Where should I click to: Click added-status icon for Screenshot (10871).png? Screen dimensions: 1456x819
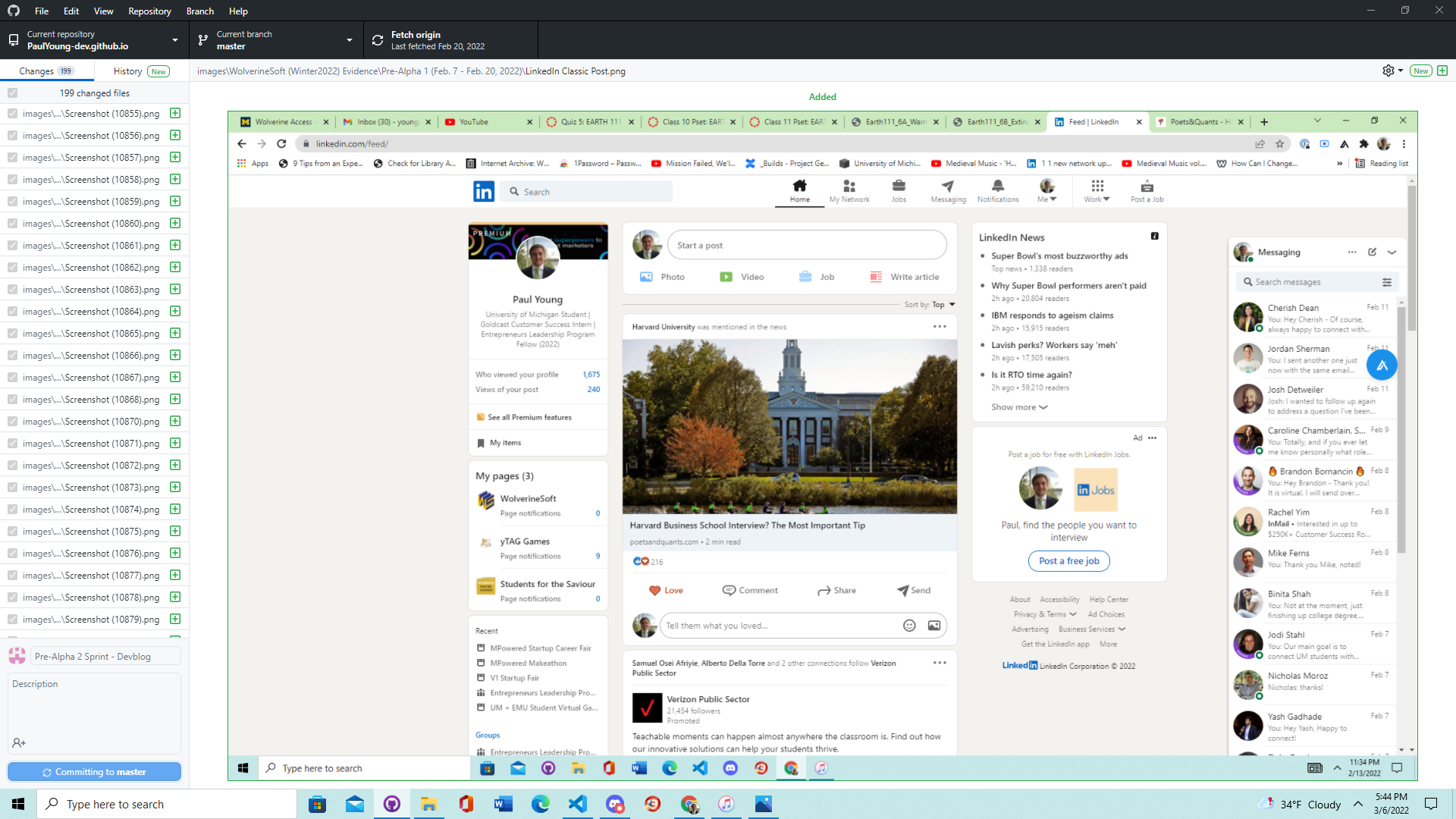(x=175, y=443)
